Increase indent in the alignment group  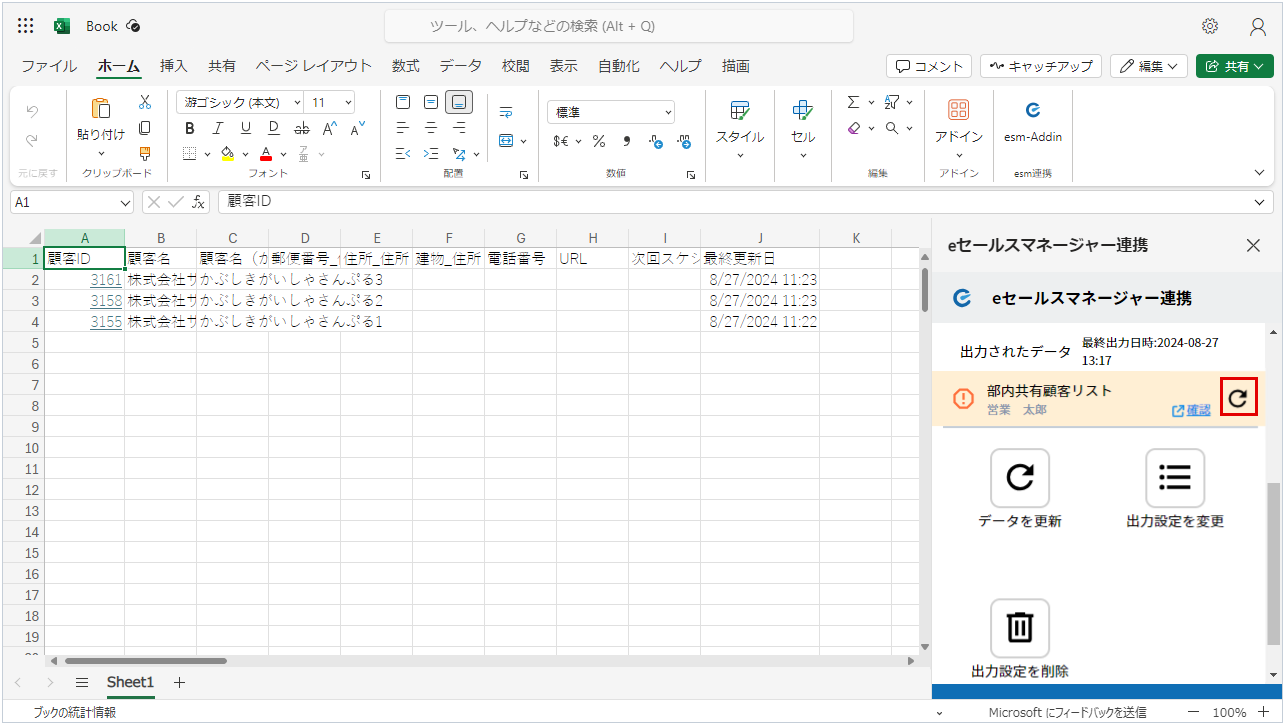pos(431,154)
